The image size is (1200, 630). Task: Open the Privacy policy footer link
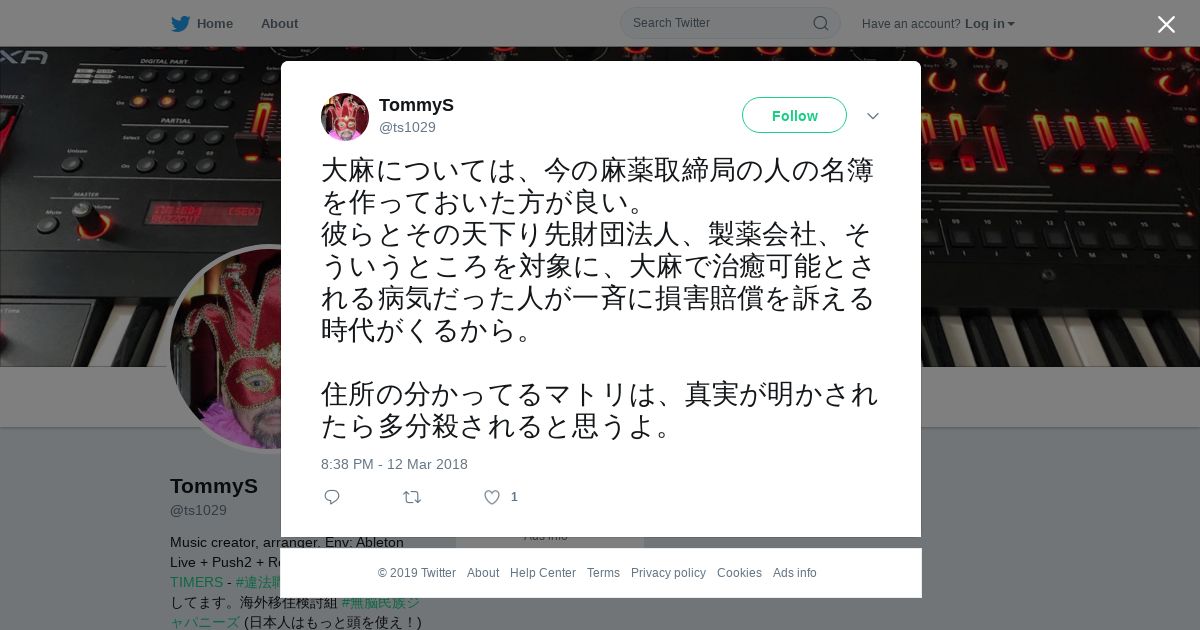pos(668,573)
